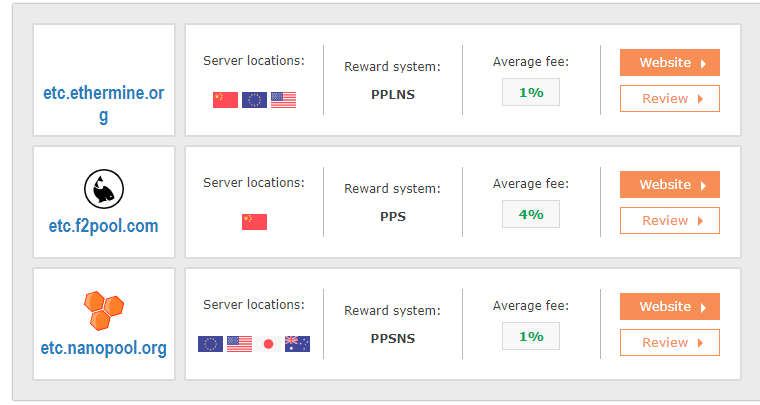Click the China flag in etc.ethermine.org row
This screenshot has height=405, width=760.
point(225,100)
